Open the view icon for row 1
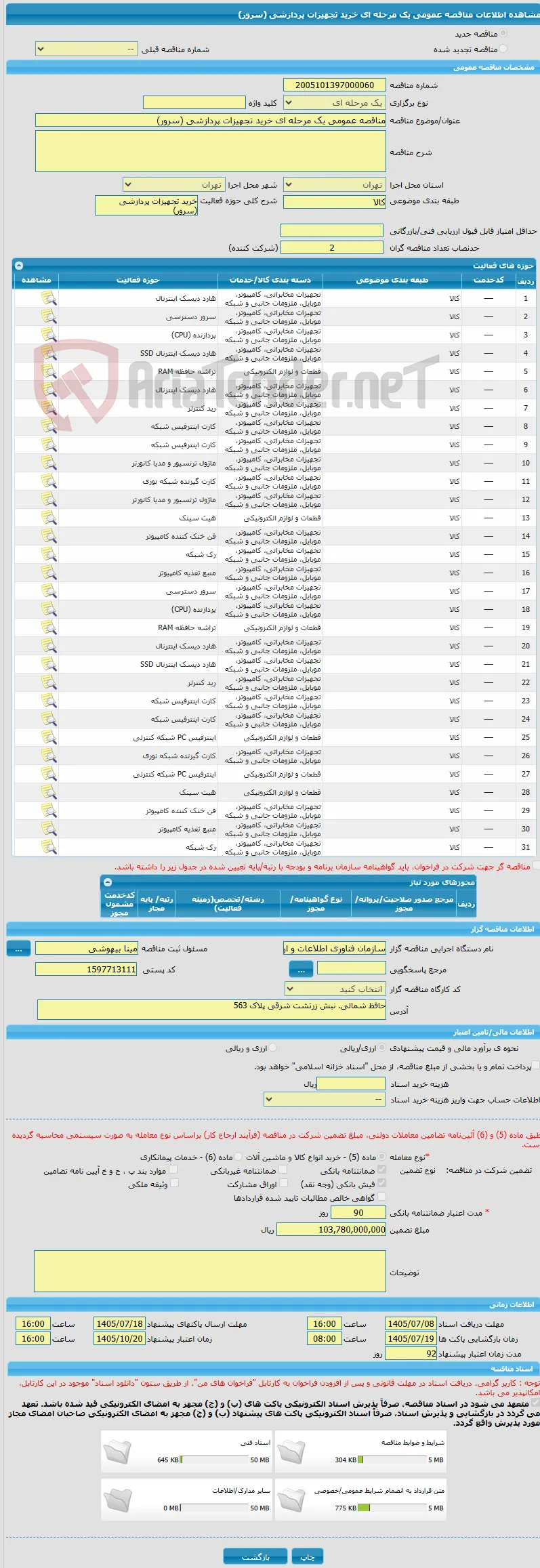 pyautogui.click(x=48, y=298)
